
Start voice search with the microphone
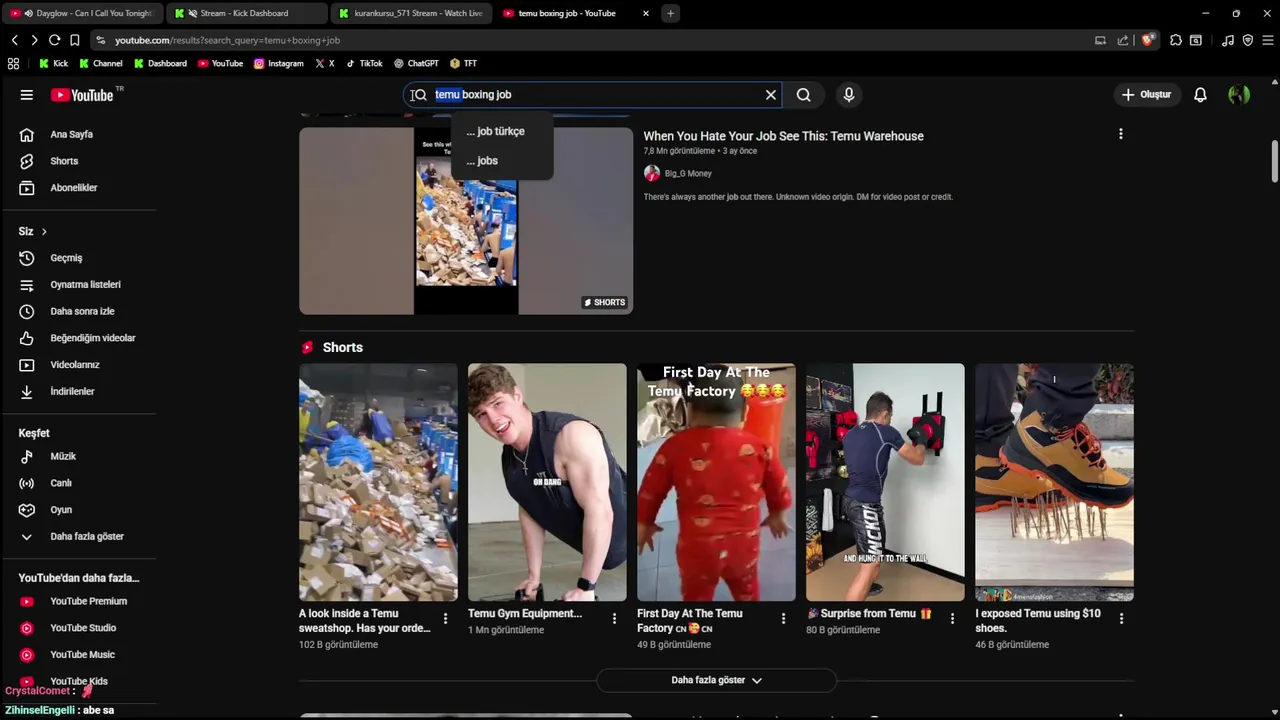tap(849, 95)
